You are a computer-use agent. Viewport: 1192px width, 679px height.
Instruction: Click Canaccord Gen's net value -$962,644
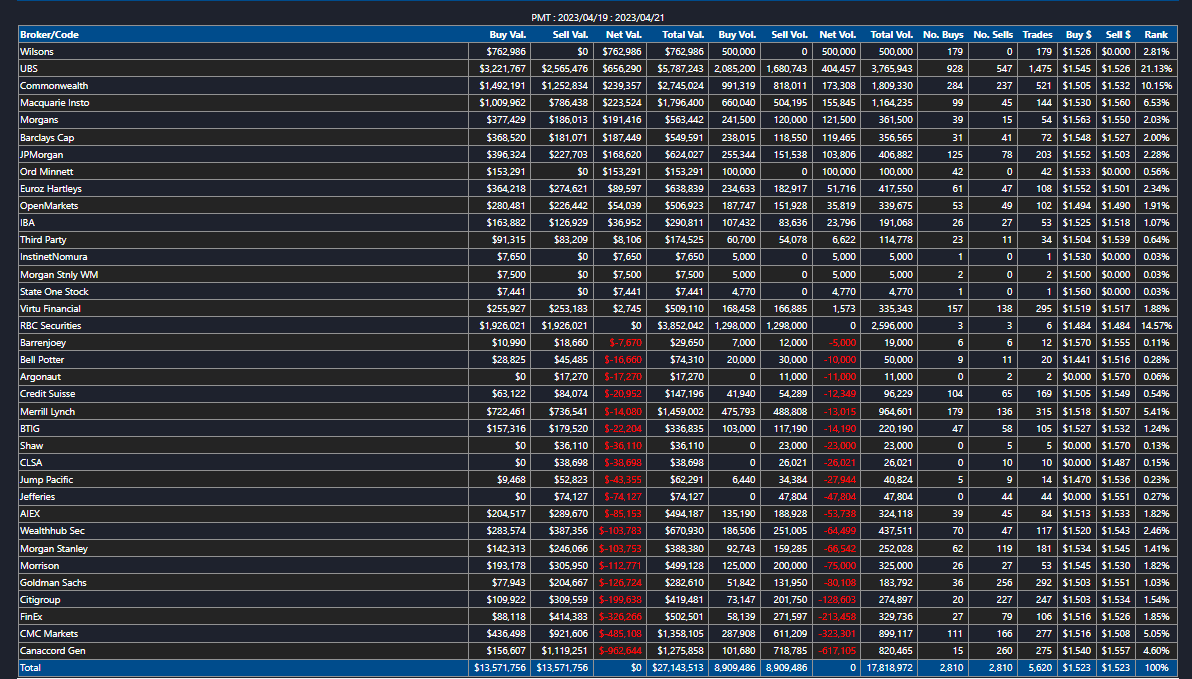(x=620, y=651)
